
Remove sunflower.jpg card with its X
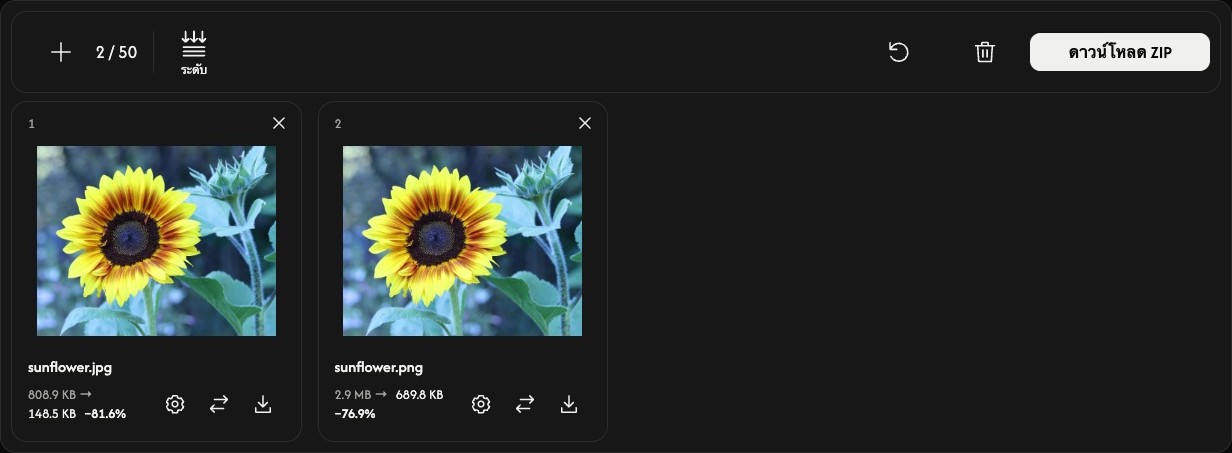coord(279,123)
